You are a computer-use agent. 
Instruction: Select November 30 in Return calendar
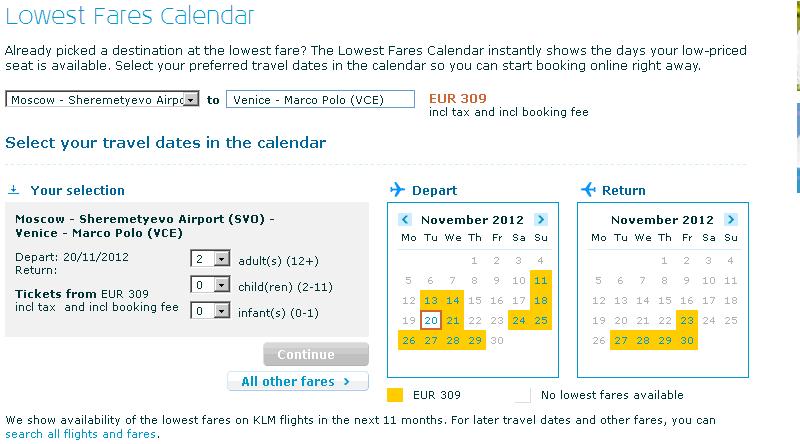tap(687, 340)
